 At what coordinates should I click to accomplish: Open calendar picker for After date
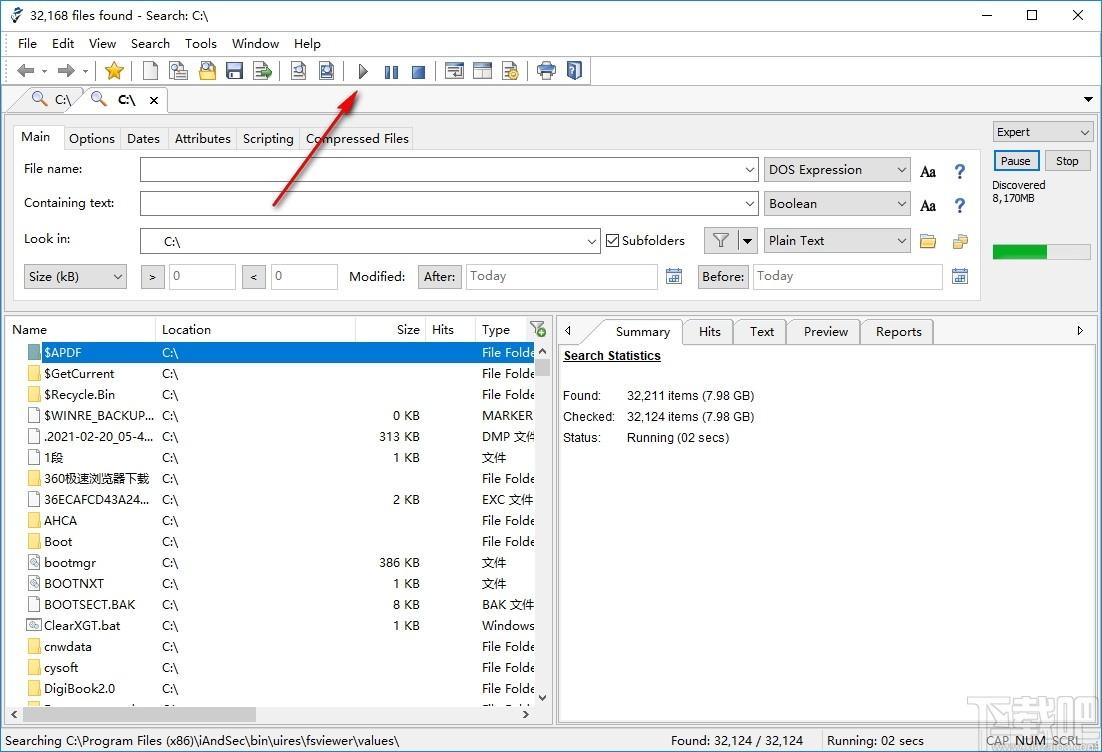click(x=674, y=276)
